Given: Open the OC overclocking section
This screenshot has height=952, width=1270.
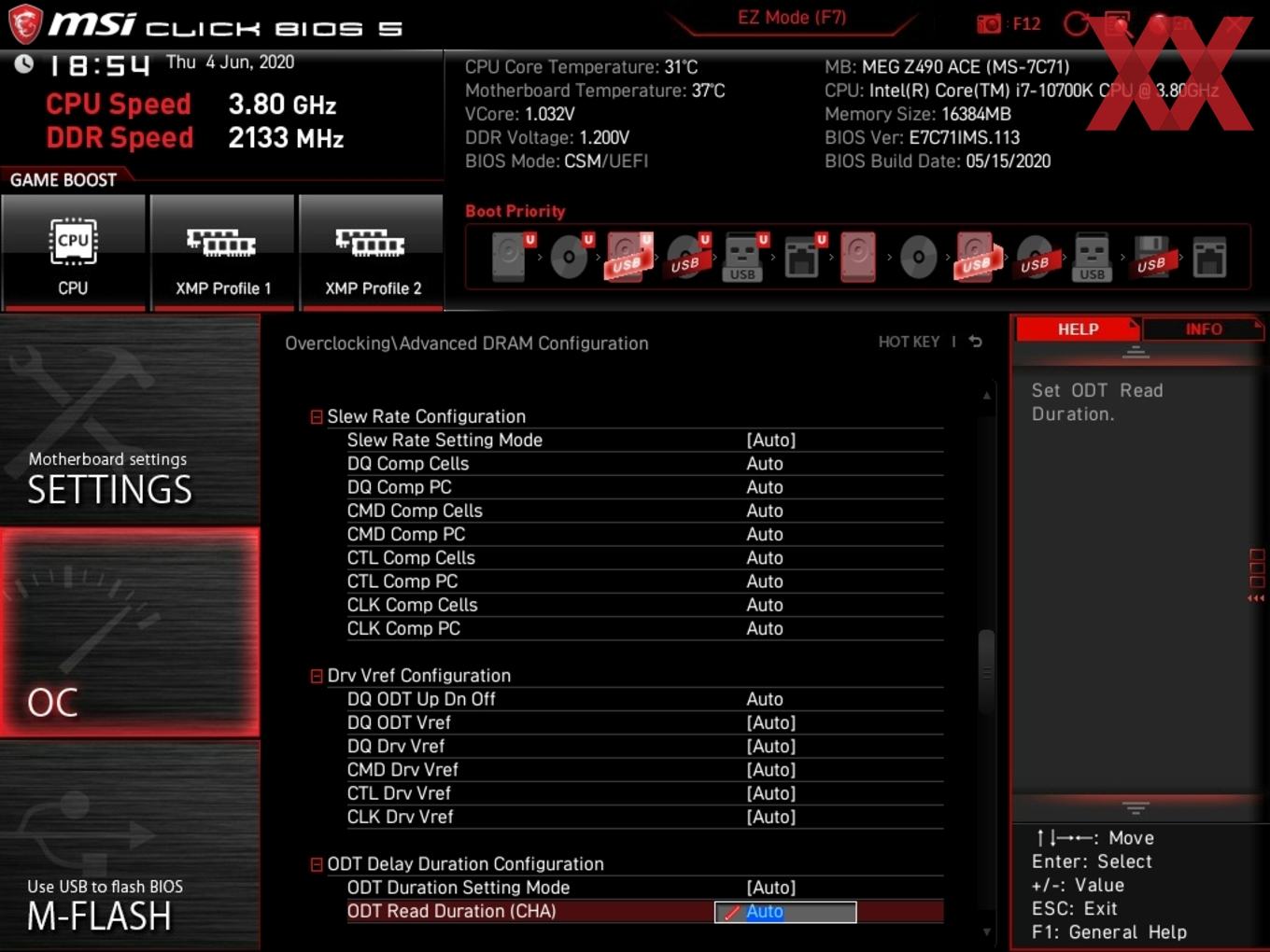Looking at the screenshot, I should pos(130,632).
